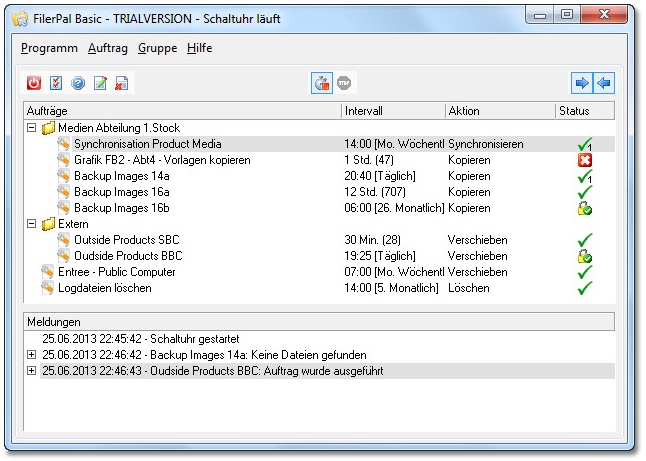This screenshot has width=646, height=461.
Task: Click the edit job pencil icon
Action: coord(99,83)
